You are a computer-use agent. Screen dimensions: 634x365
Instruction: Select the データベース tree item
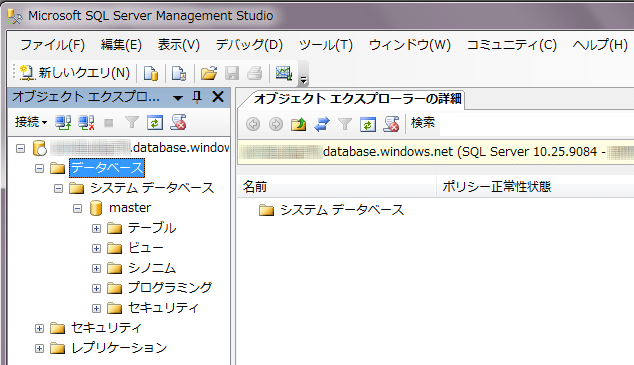[107, 168]
